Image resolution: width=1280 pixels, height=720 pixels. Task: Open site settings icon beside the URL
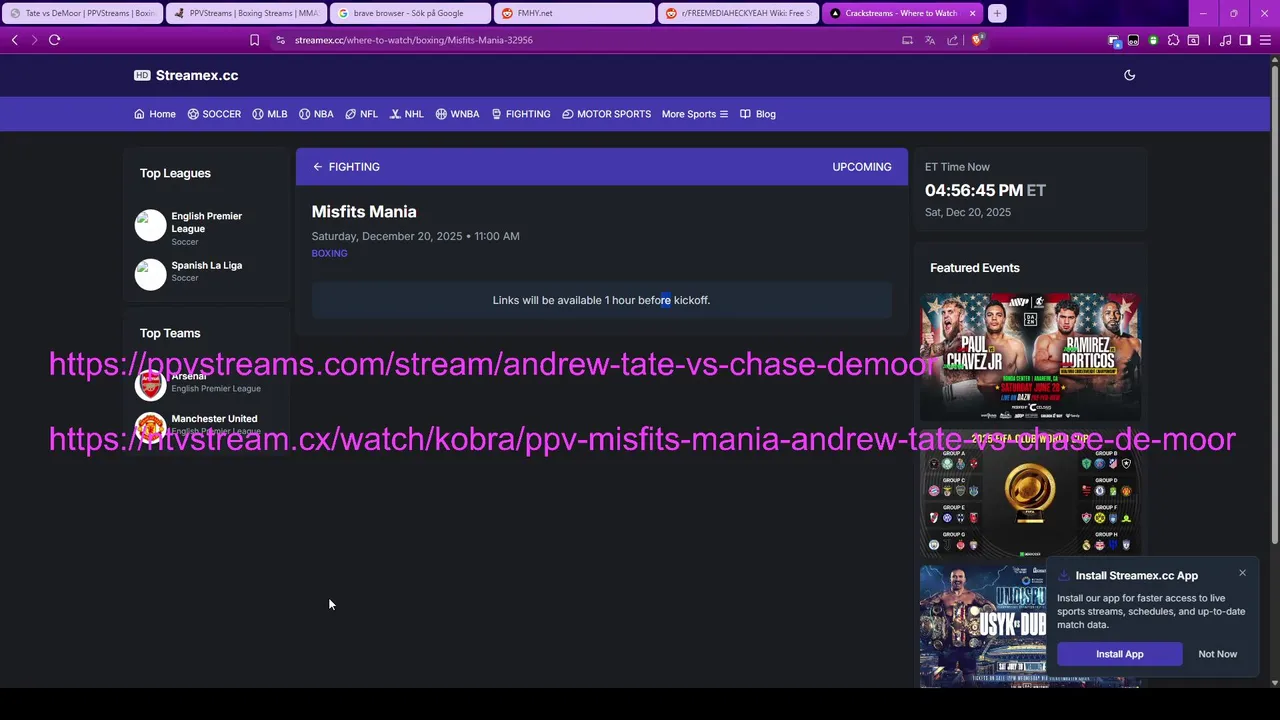pyautogui.click(x=280, y=40)
